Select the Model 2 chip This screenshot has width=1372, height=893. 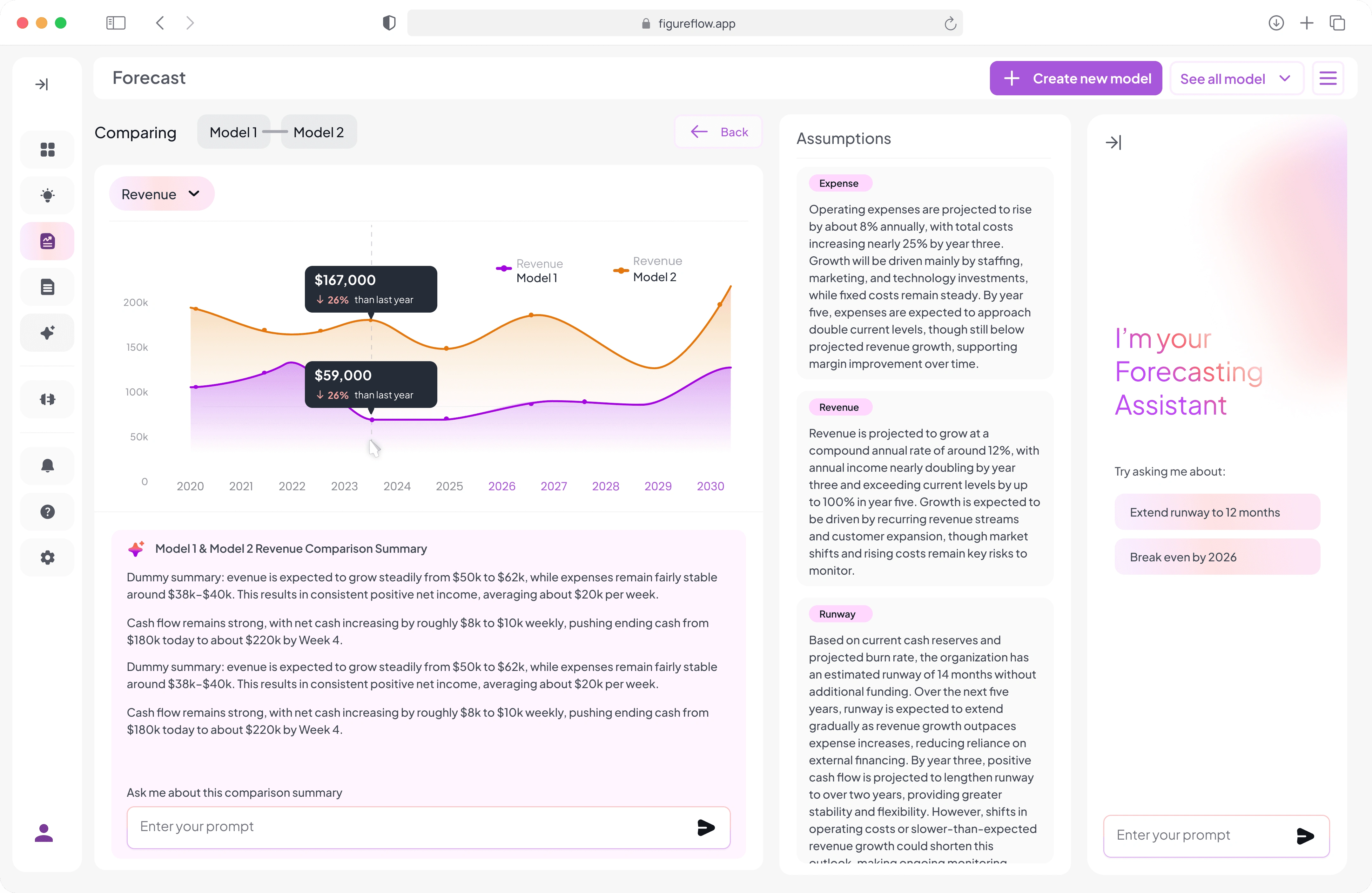click(x=319, y=132)
